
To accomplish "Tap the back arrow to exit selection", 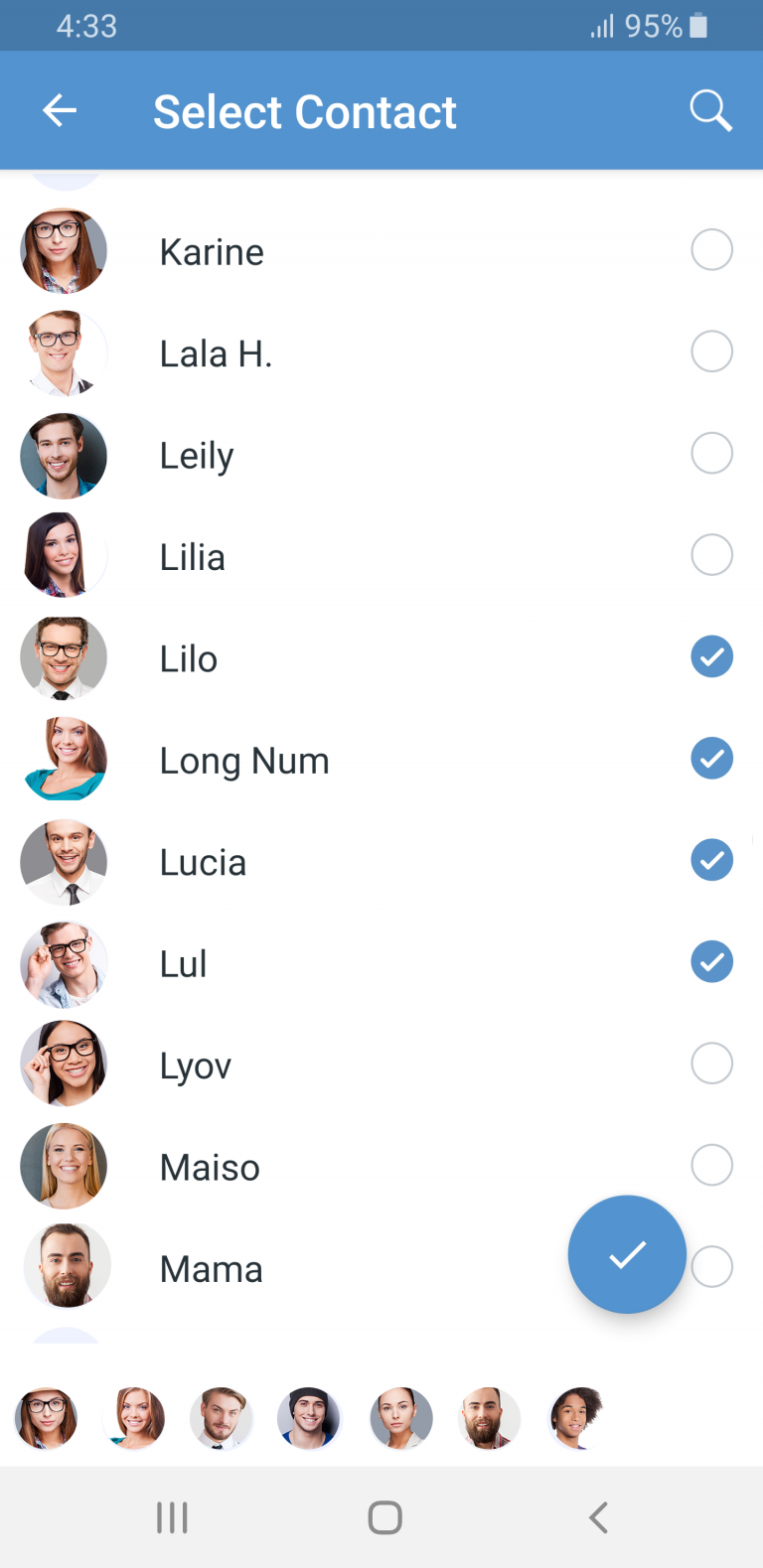I will tap(59, 110).
